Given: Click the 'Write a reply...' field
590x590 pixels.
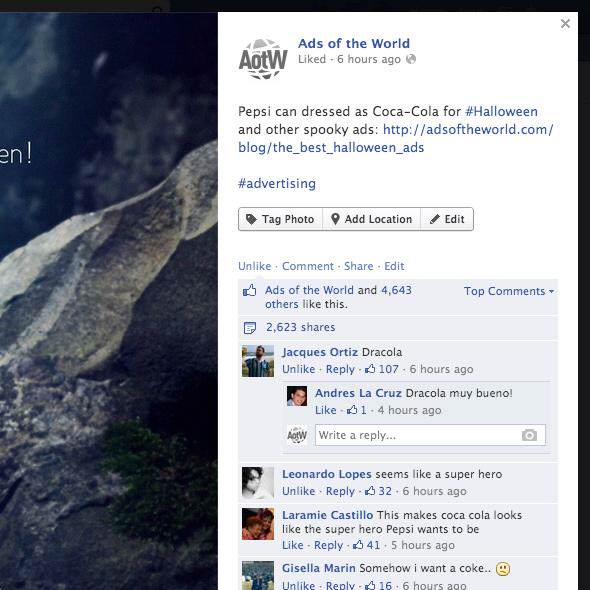Looking at the screenshot, I should pyautogui.click(x=430, y=435).
